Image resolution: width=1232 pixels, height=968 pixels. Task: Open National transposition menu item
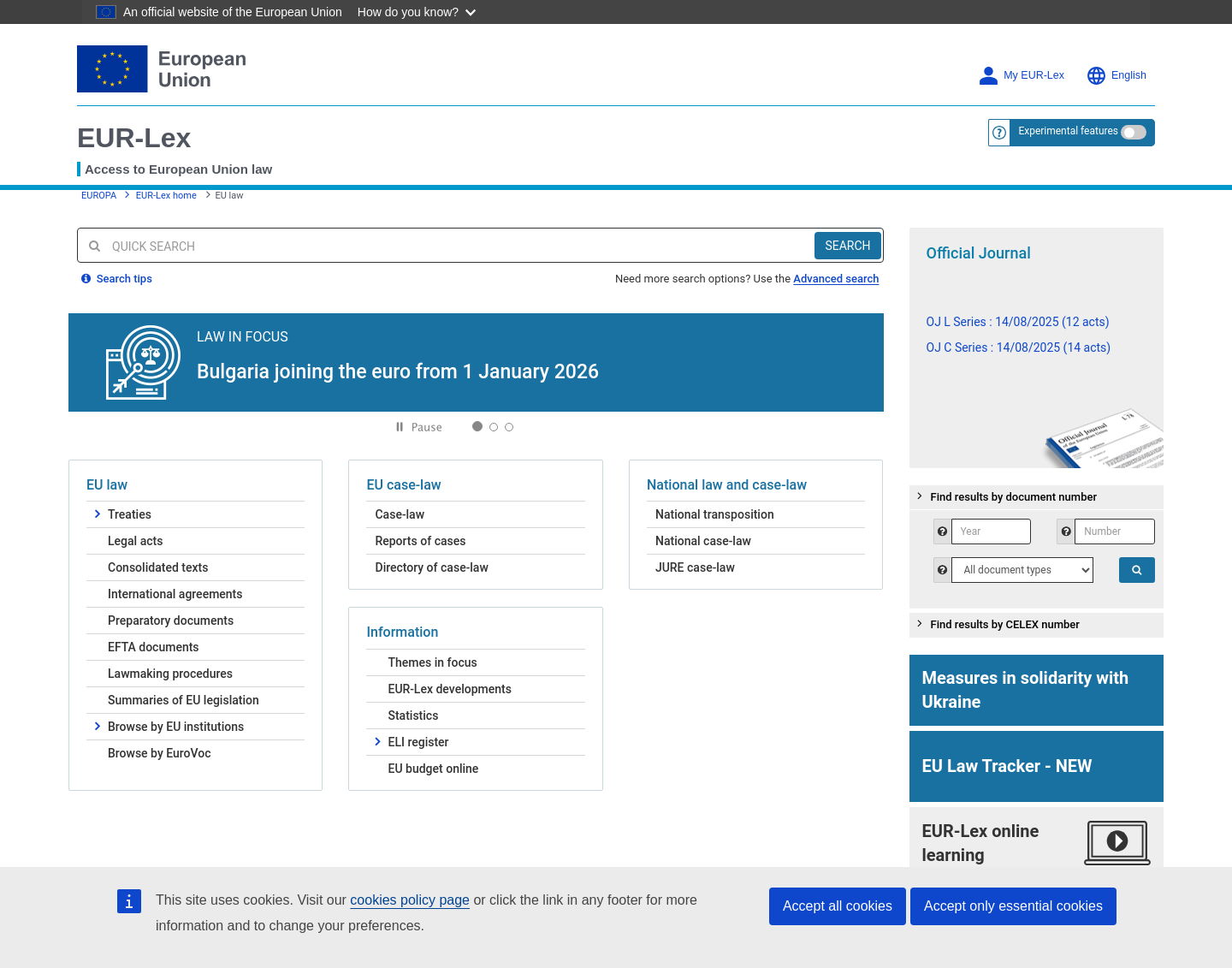pyautogui.click(x=714, y=514)
